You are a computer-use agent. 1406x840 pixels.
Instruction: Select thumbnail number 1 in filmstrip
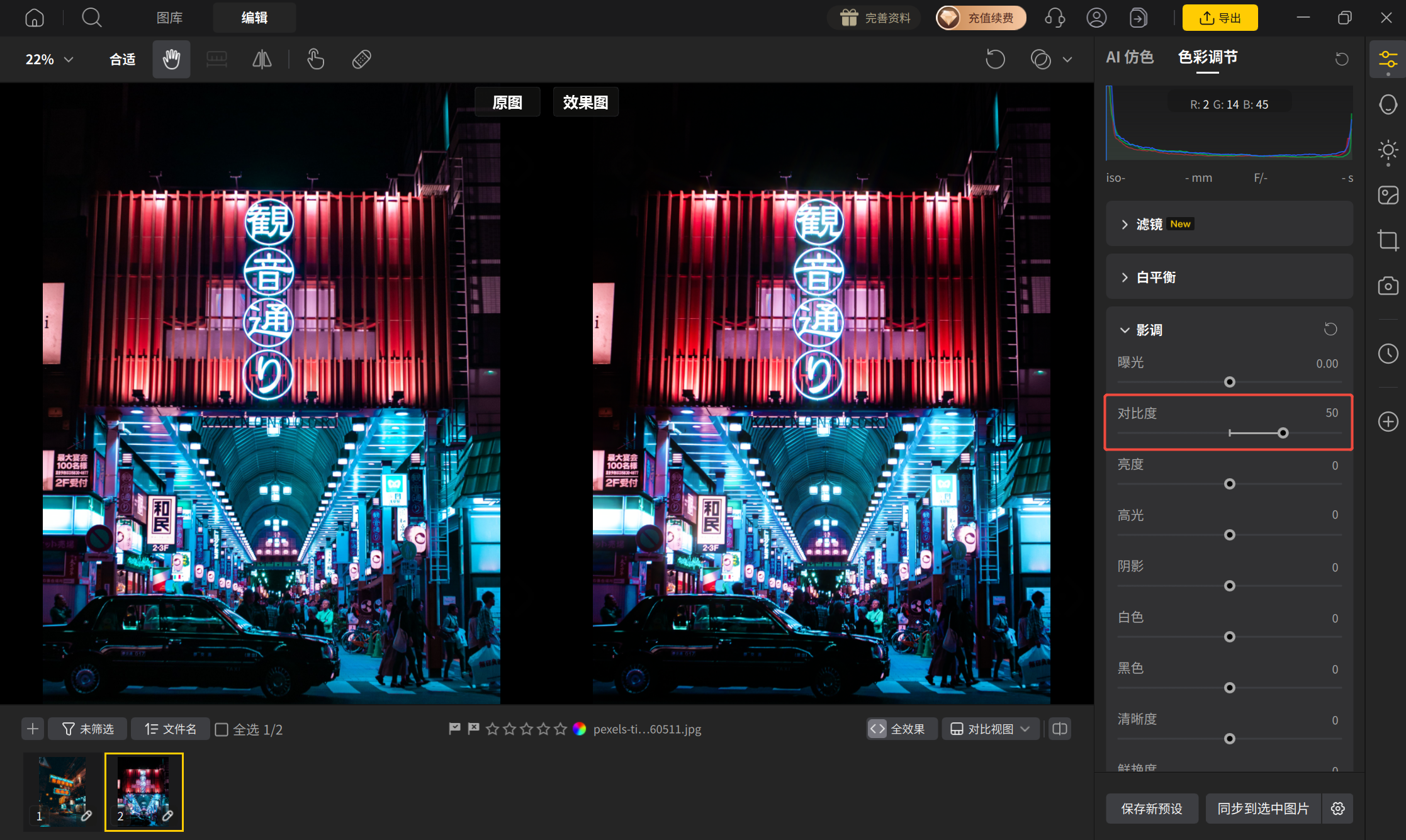pyautogui.click(x=62, y=792)
